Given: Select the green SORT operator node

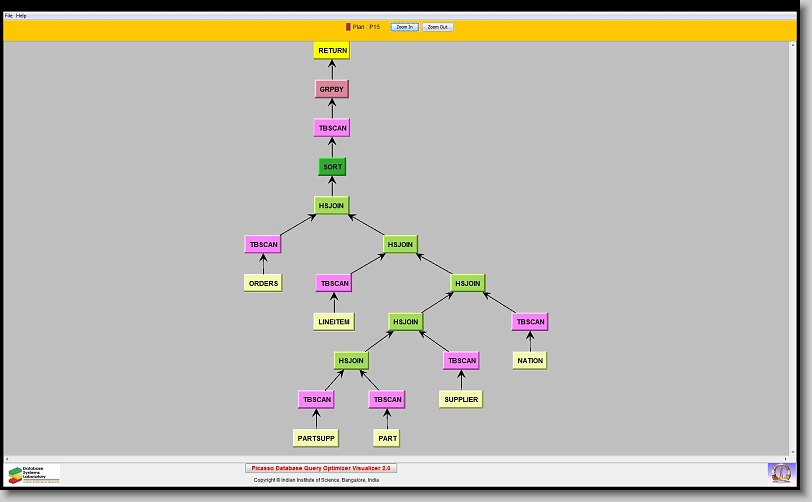Looking at the screenshot, I should click(332, 167).
